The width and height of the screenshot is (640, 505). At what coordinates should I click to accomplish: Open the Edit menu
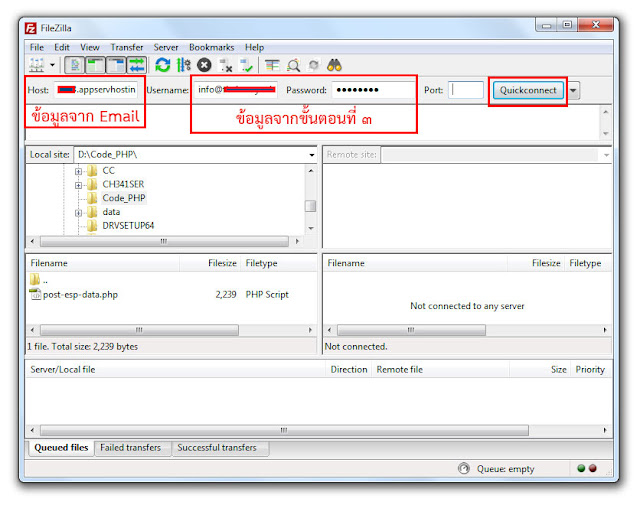pos(62,47)
